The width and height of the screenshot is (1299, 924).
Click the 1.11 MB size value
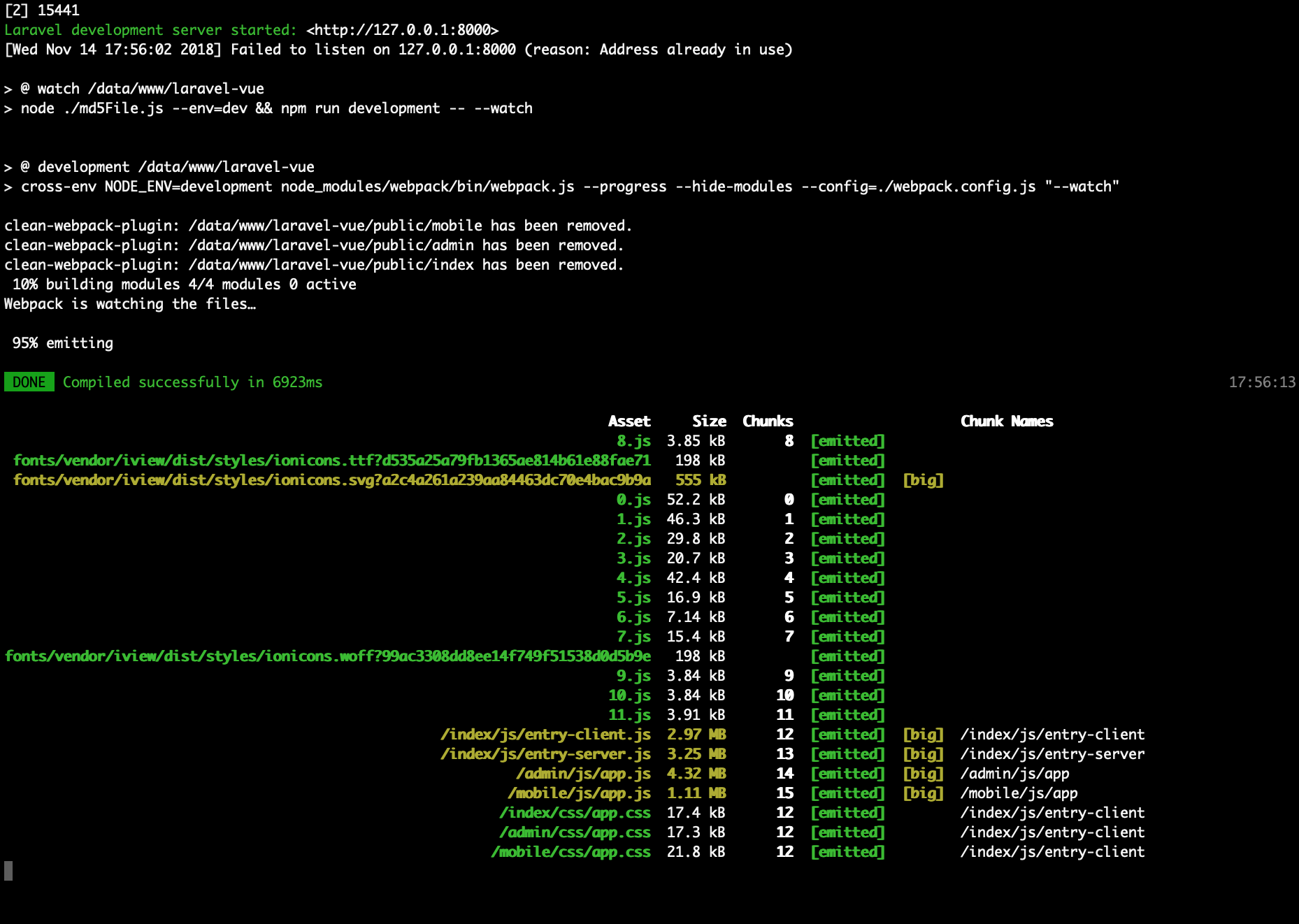click(x=696, y=793)
